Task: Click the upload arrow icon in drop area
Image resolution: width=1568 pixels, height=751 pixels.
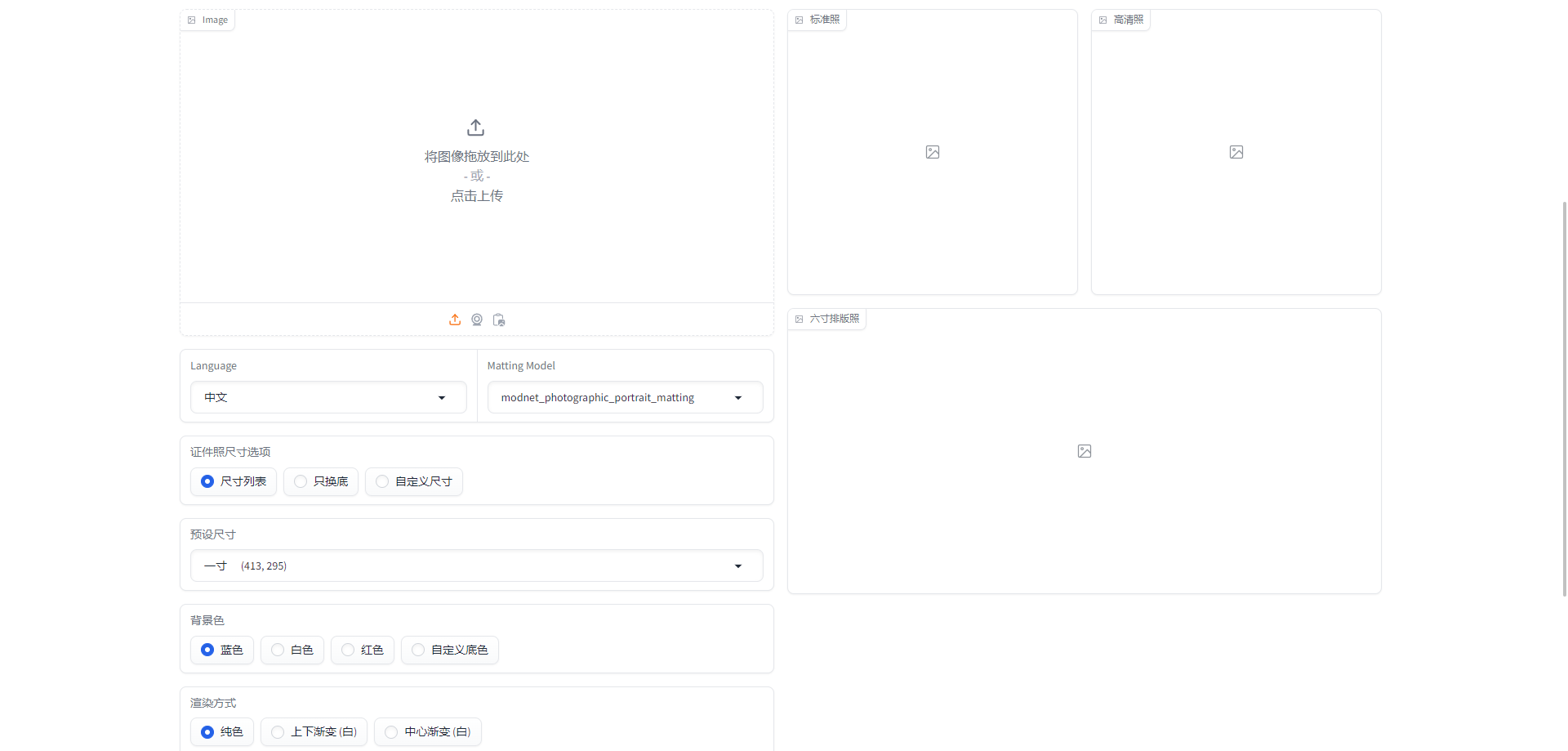Action: tap(476, 127)
